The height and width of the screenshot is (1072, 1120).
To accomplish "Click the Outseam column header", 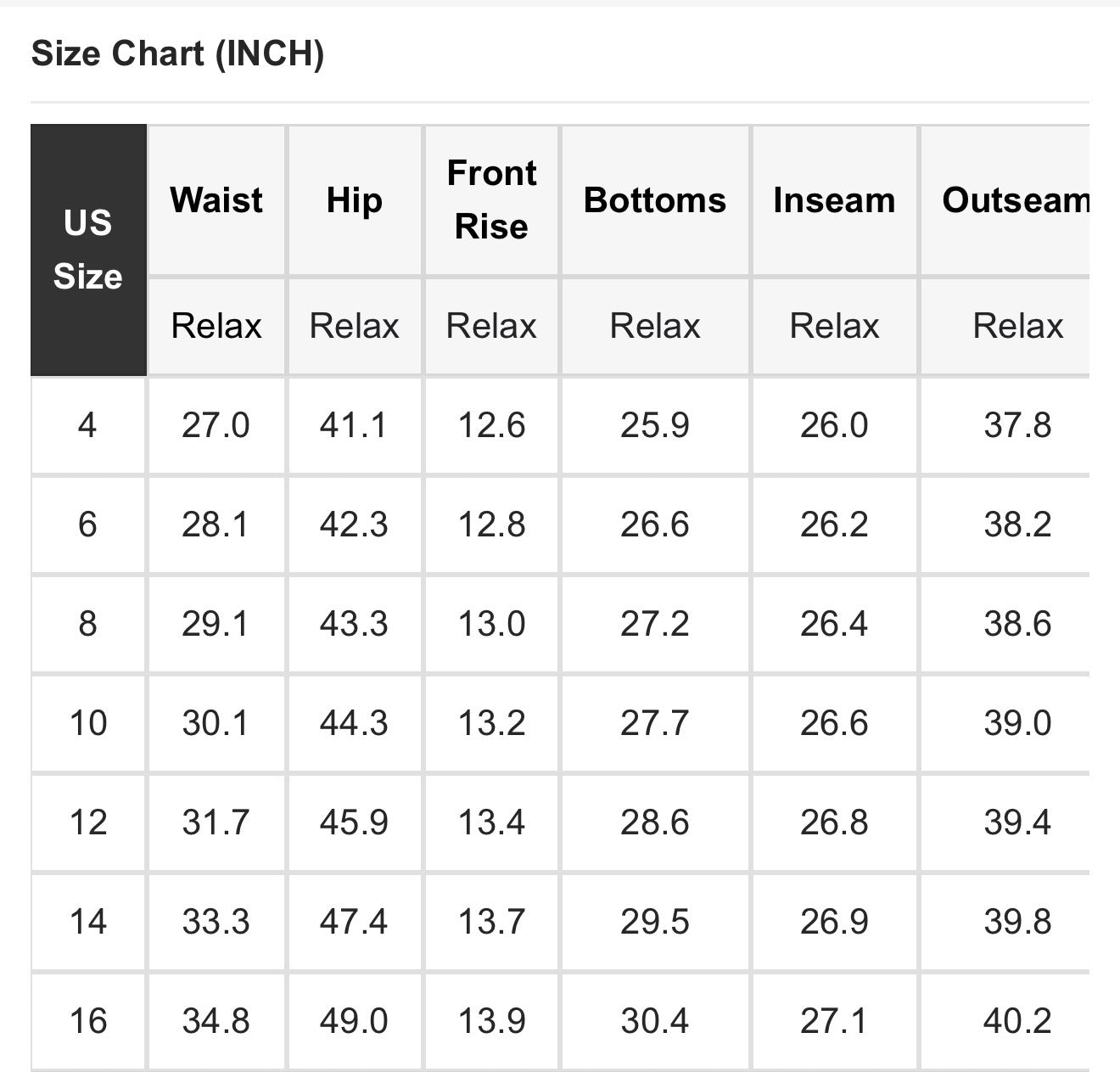I will (1016, 200).
